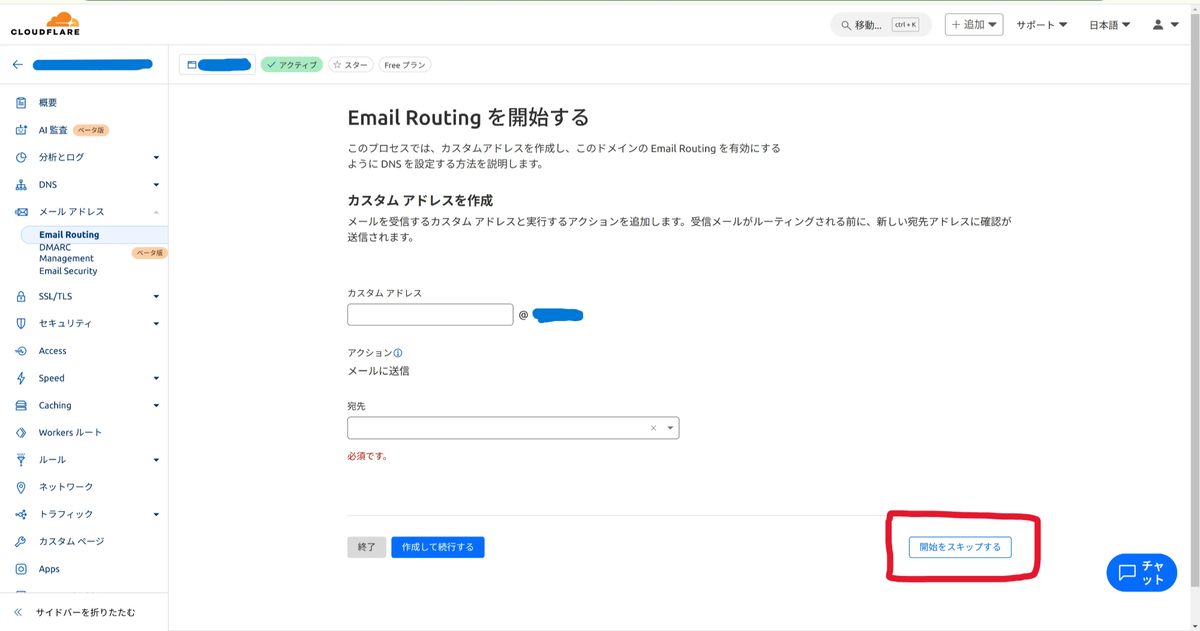
Task: Click the Workers ルート diamond icon
Action: pos(21,432)
